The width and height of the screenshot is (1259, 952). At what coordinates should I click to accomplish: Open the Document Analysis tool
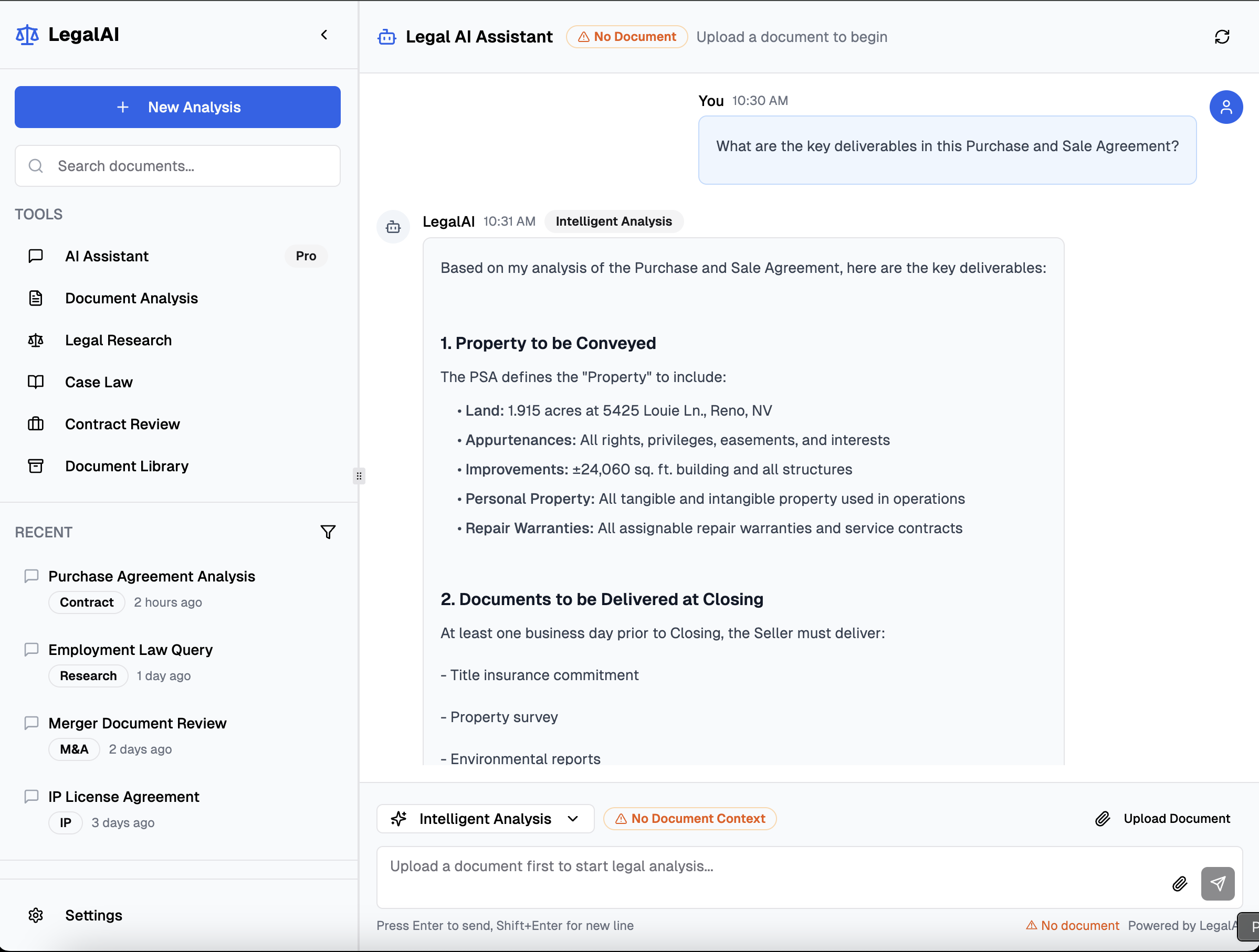[131, 298]
